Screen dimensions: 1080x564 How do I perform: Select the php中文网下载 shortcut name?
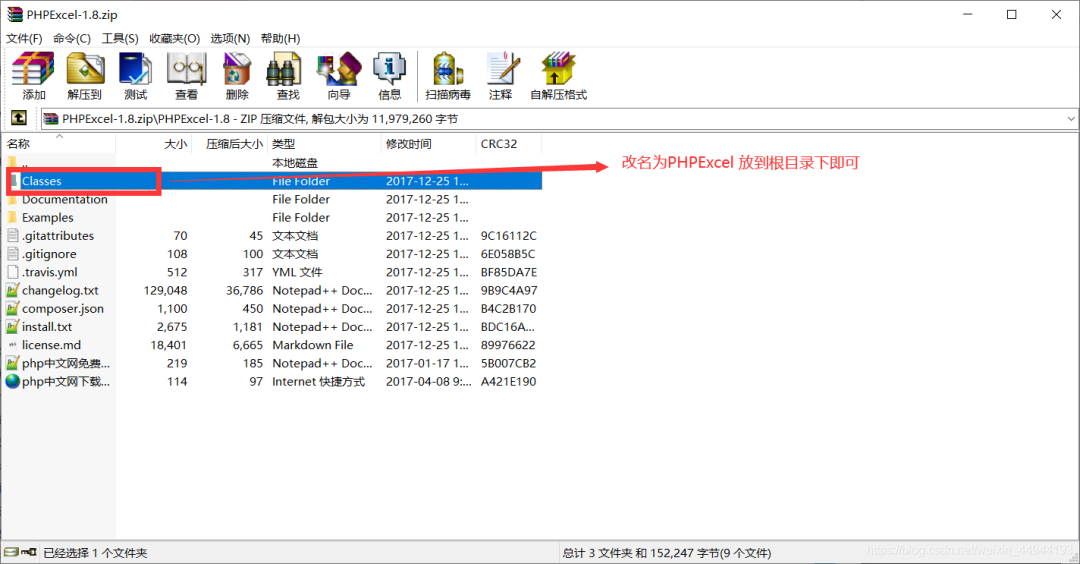(x=65, y=381)
